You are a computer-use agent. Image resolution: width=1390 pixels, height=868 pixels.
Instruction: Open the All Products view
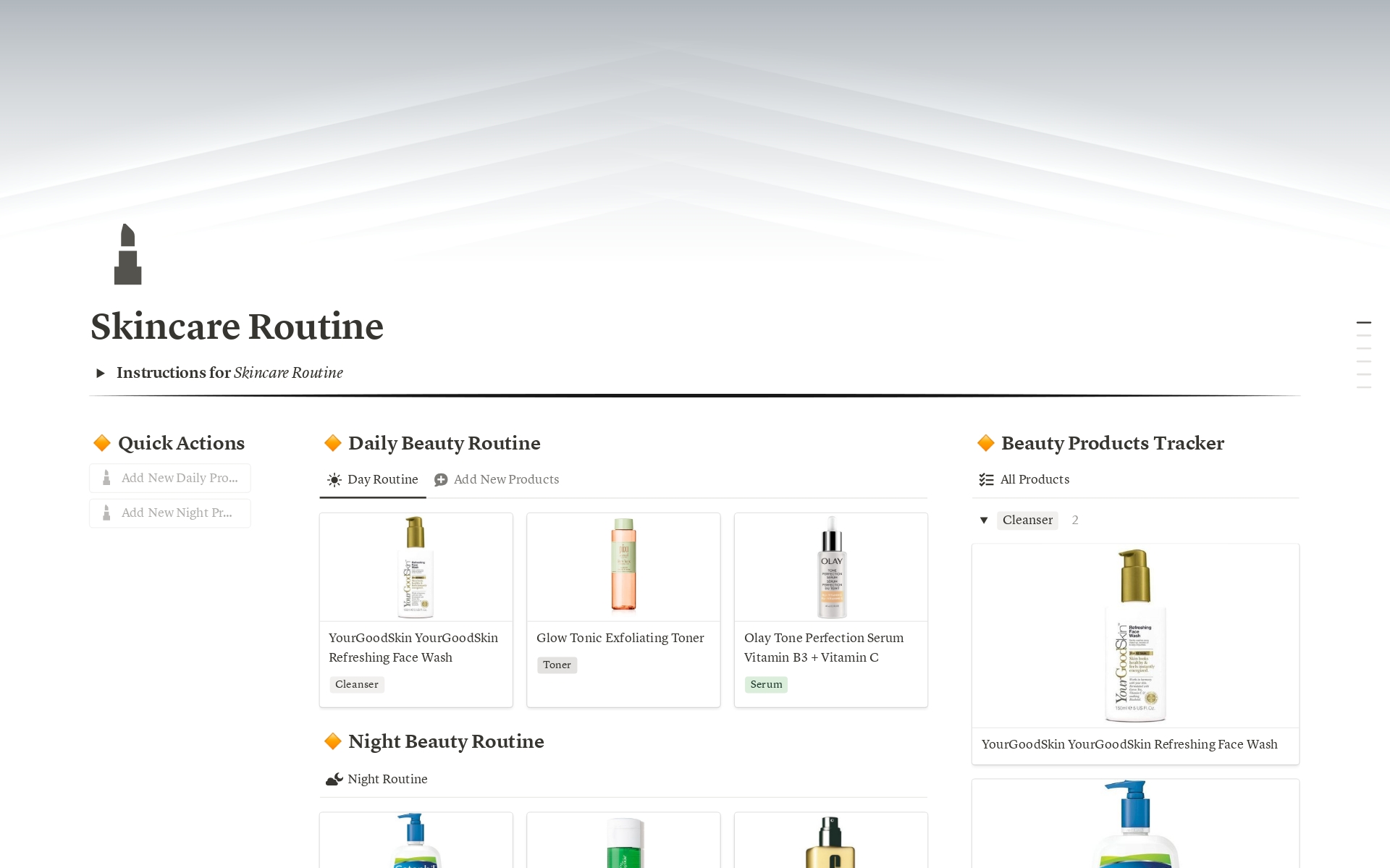coord(1034,480)
